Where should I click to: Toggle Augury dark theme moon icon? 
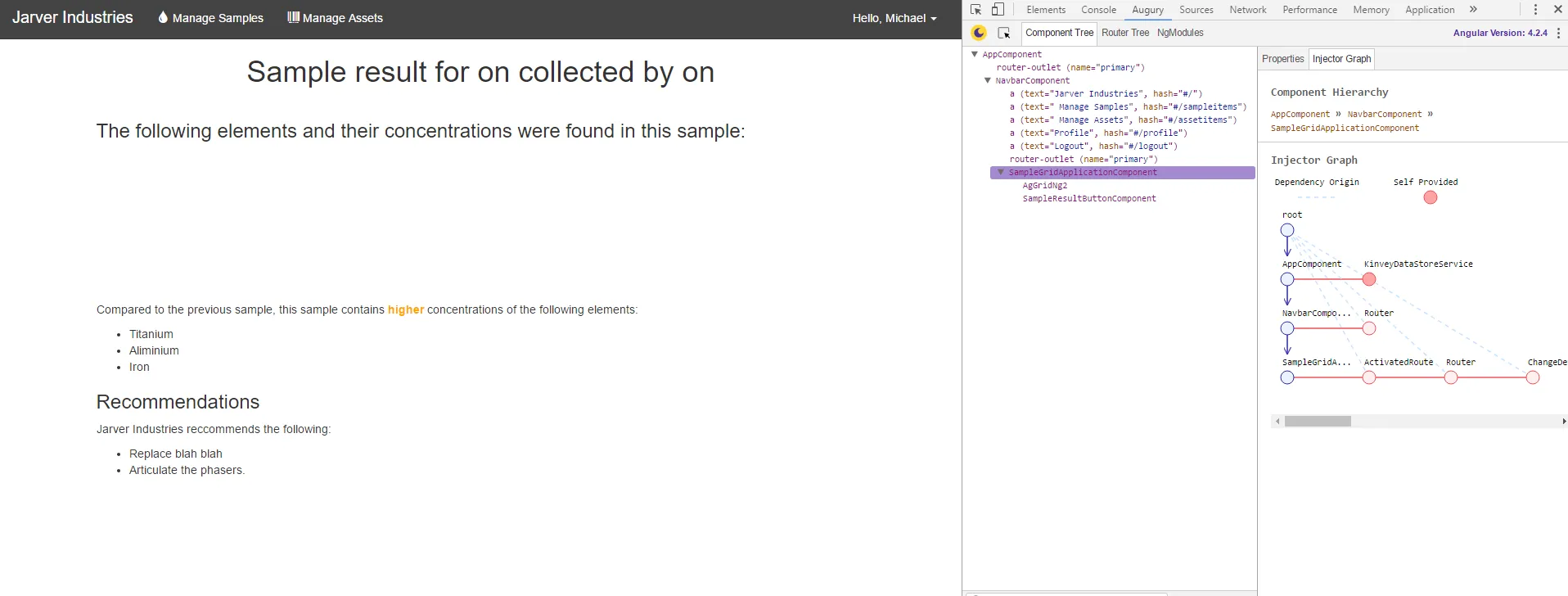pyautogui.click(x=979, y=33)
